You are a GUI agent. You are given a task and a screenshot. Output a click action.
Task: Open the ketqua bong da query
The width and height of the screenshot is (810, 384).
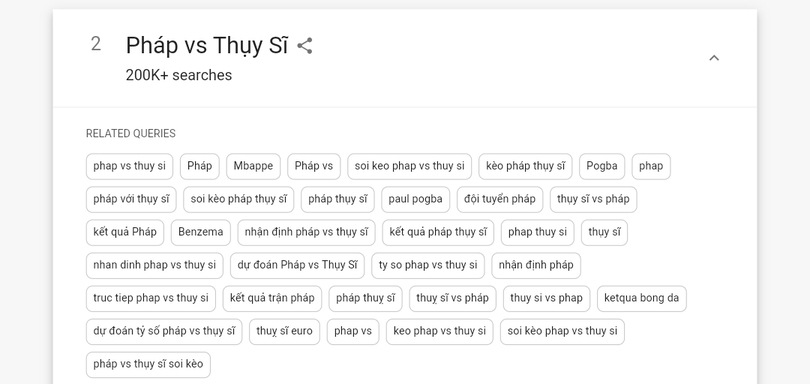[x=642, y=299]
